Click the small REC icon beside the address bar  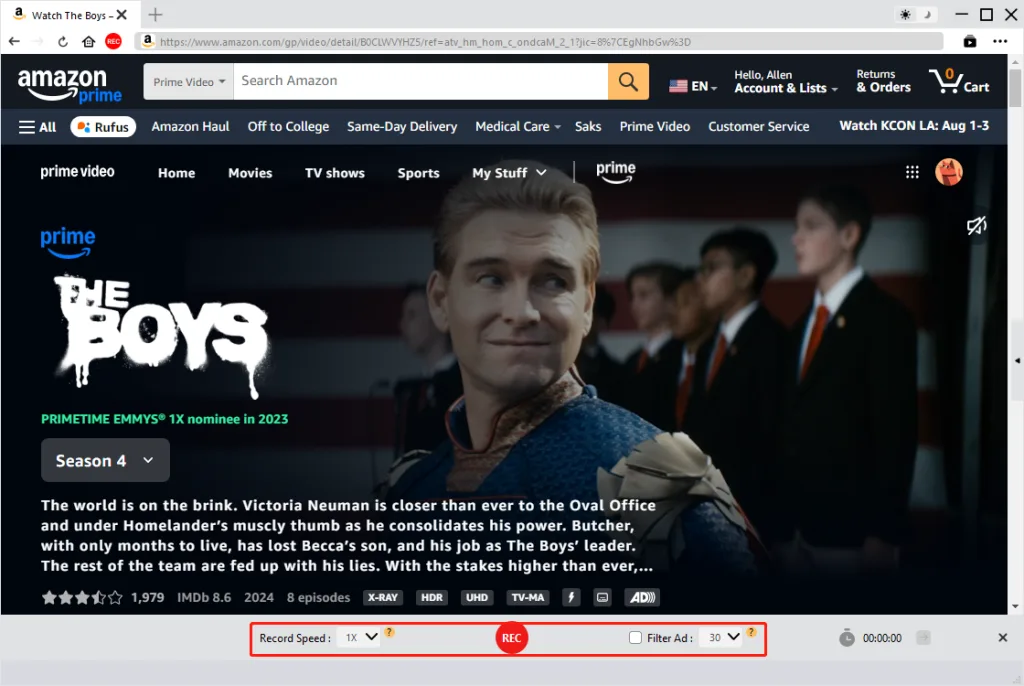pos(113,42)
